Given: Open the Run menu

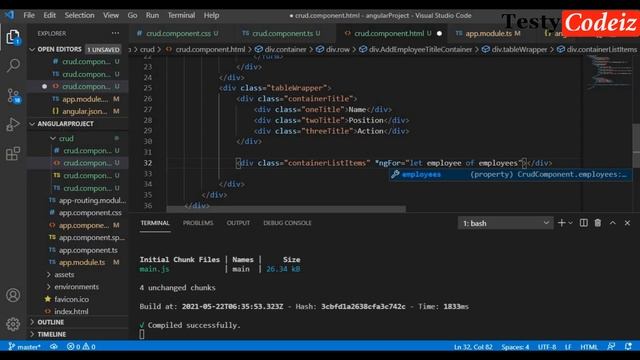Looking at the screenshot, I should [152, 15].
